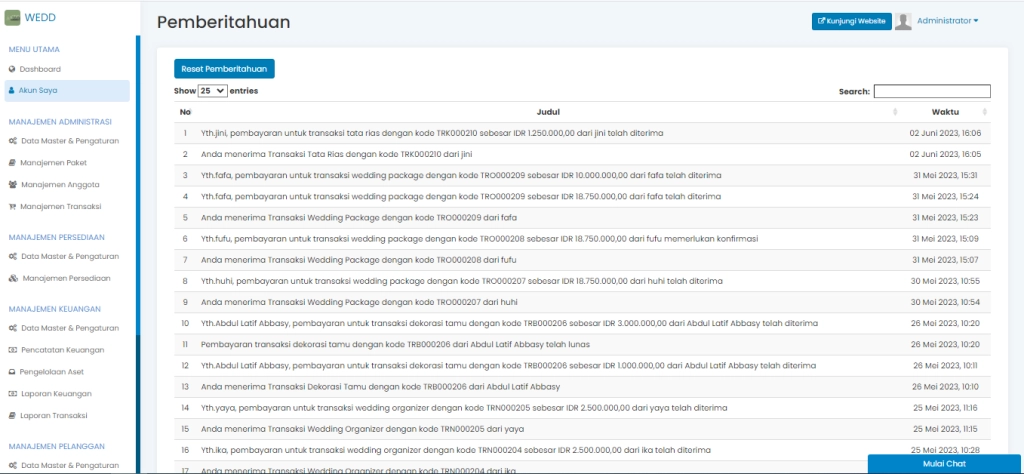This screenshot has width=1024, height=474.
Task: Open the Dashboard menu item
Action: pyautogui.click(x=40, y=69)
